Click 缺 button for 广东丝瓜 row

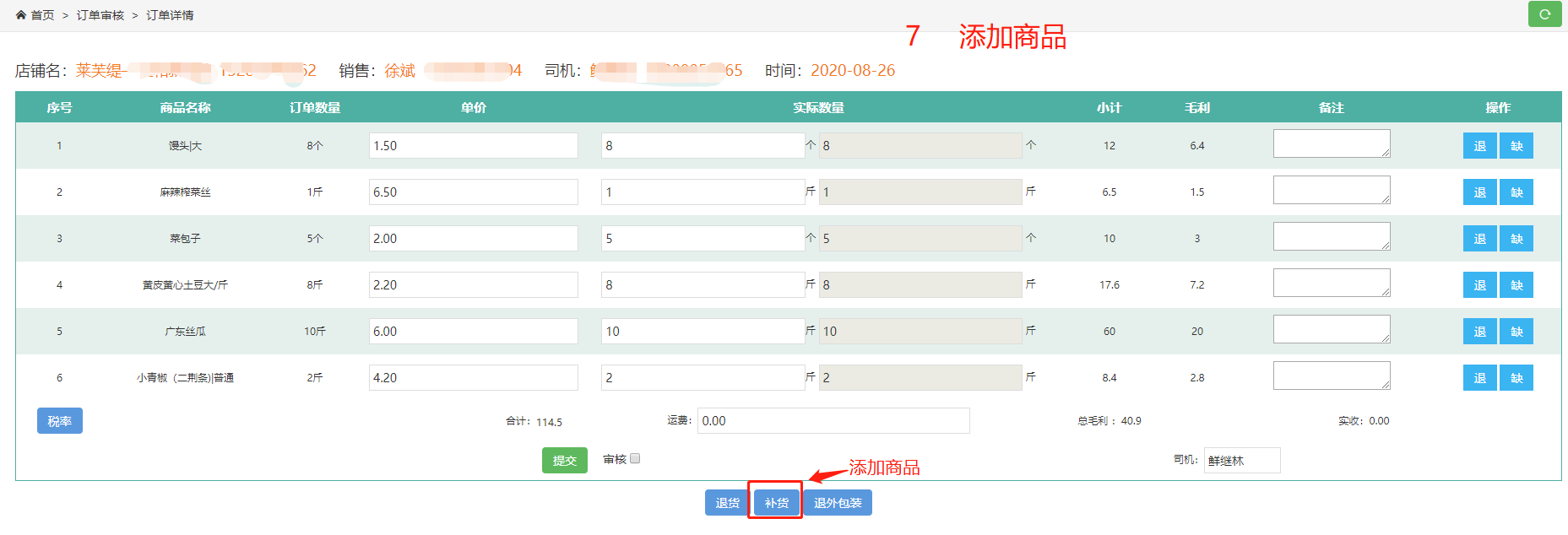tap(1516, 332)
